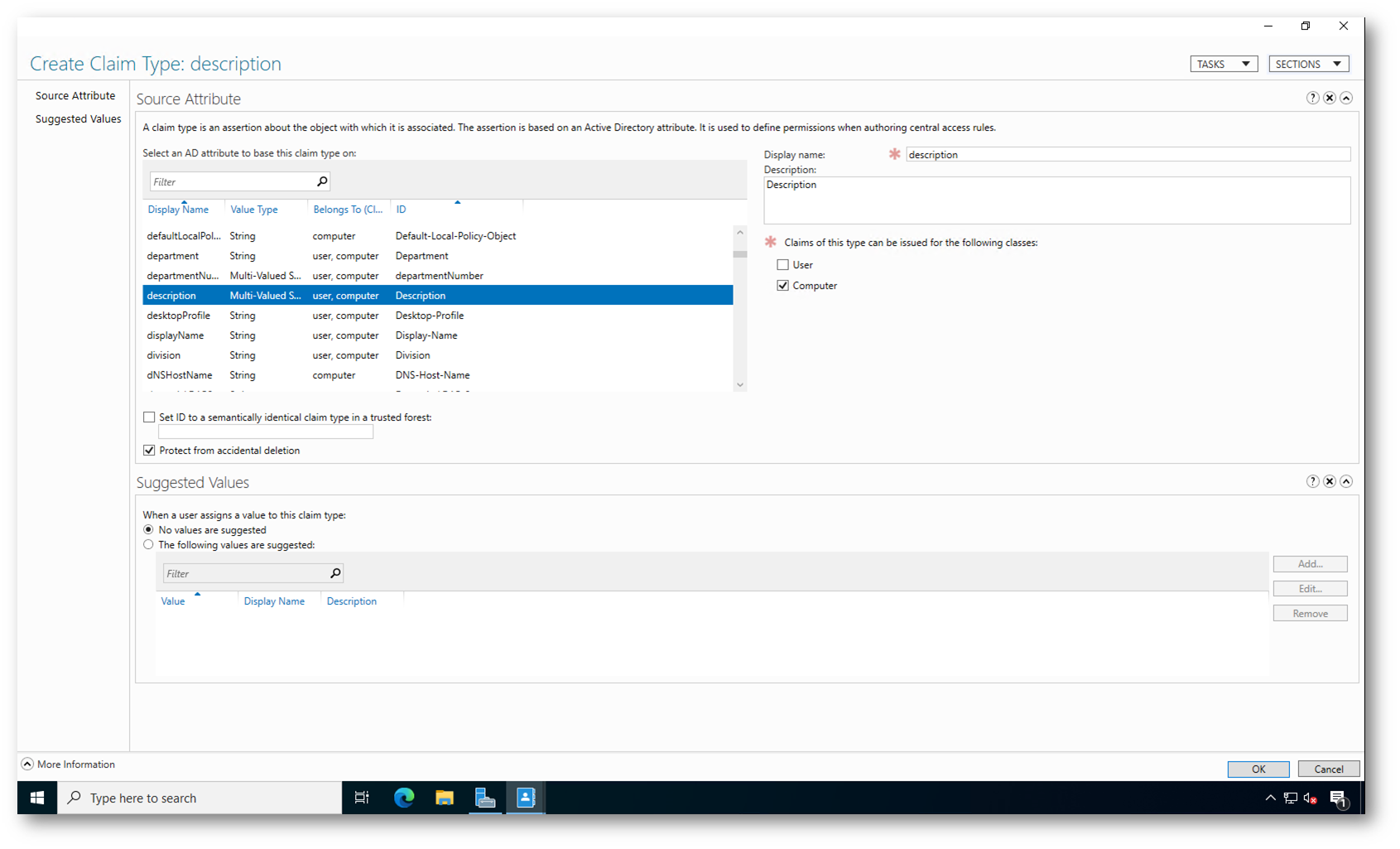This screenshot has width=1400, height=849.
Task: Uncheck the Computer class checkbox
Action: pyautogui.click(x=782, y=286)
